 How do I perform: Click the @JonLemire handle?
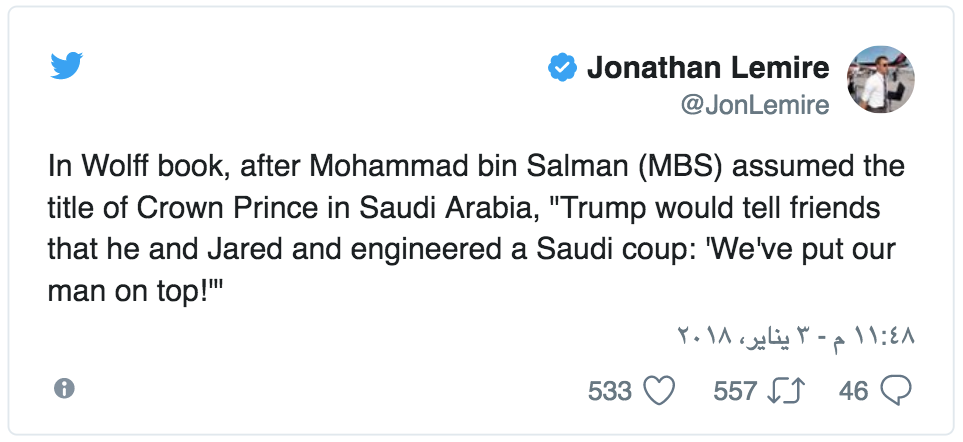754,106
